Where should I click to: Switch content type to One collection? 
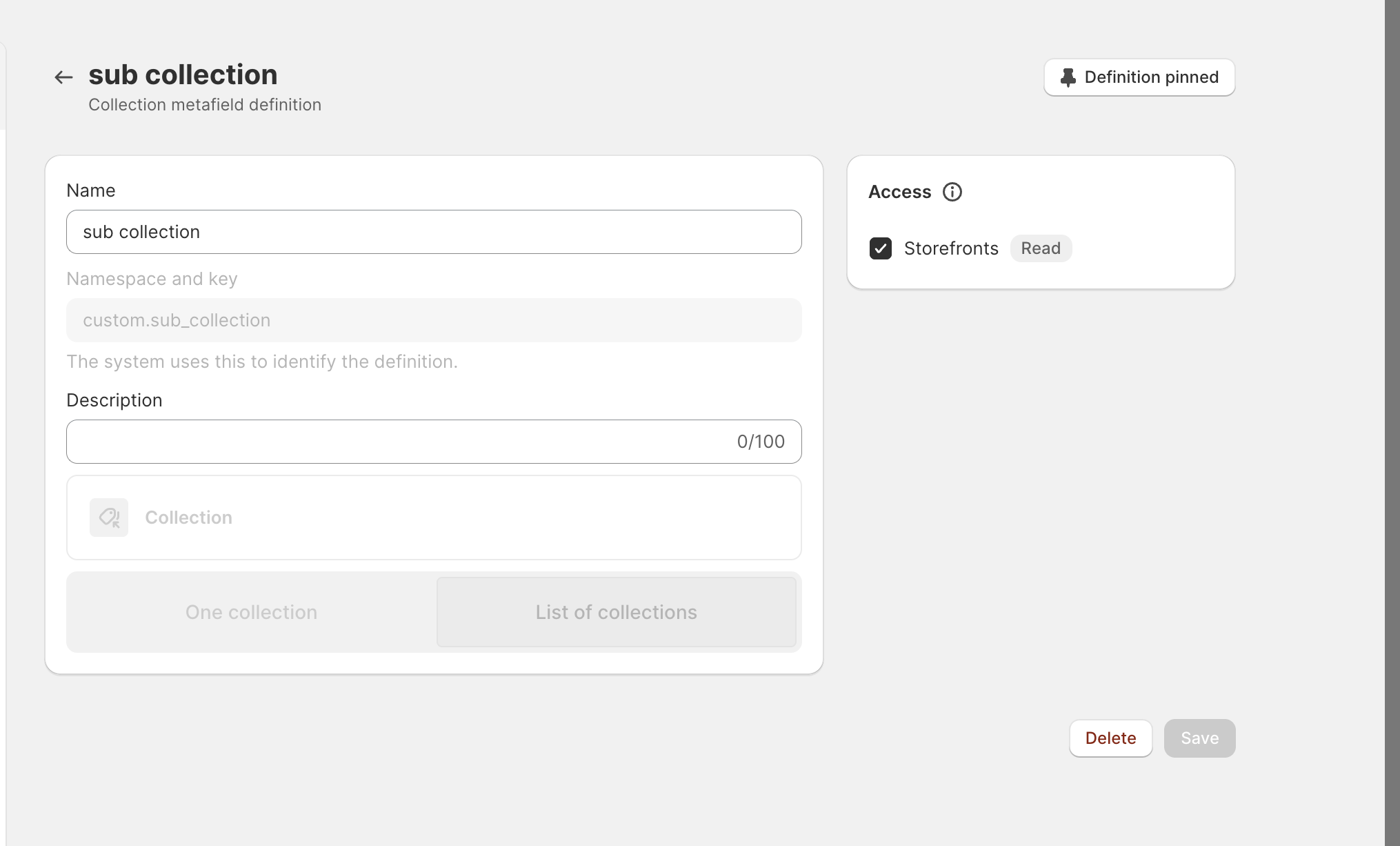(x=250, y=612)
